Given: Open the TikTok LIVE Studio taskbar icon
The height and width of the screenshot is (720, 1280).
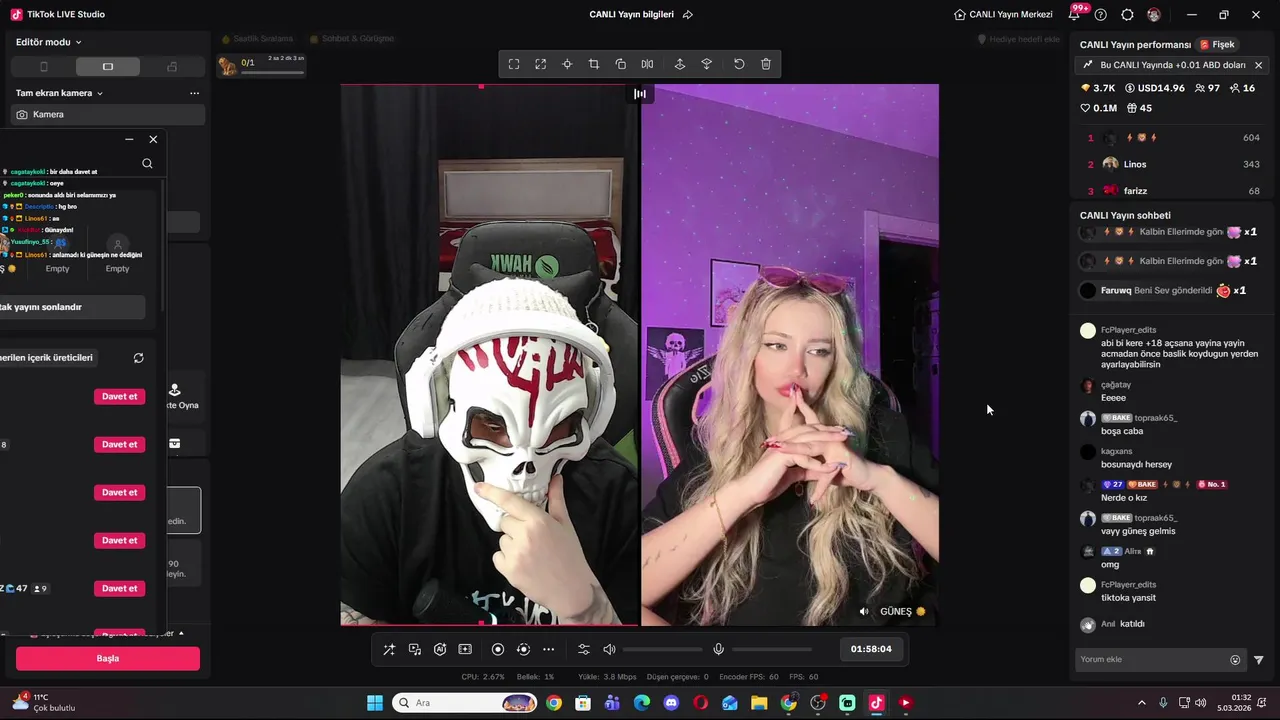Looking at the screenshot, I should point(876,703).
